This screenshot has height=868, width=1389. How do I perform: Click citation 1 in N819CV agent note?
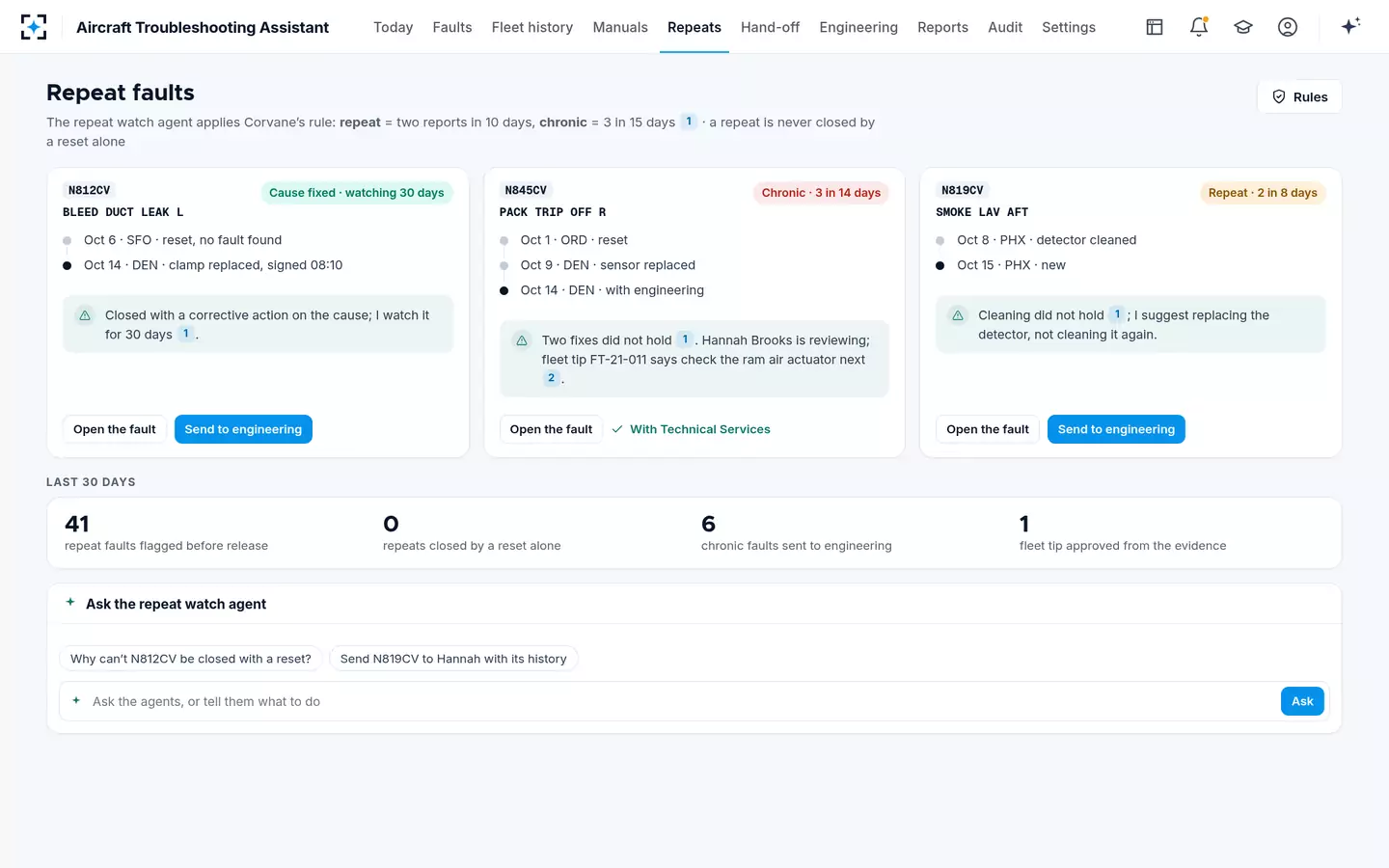(x=1118, y=314)
